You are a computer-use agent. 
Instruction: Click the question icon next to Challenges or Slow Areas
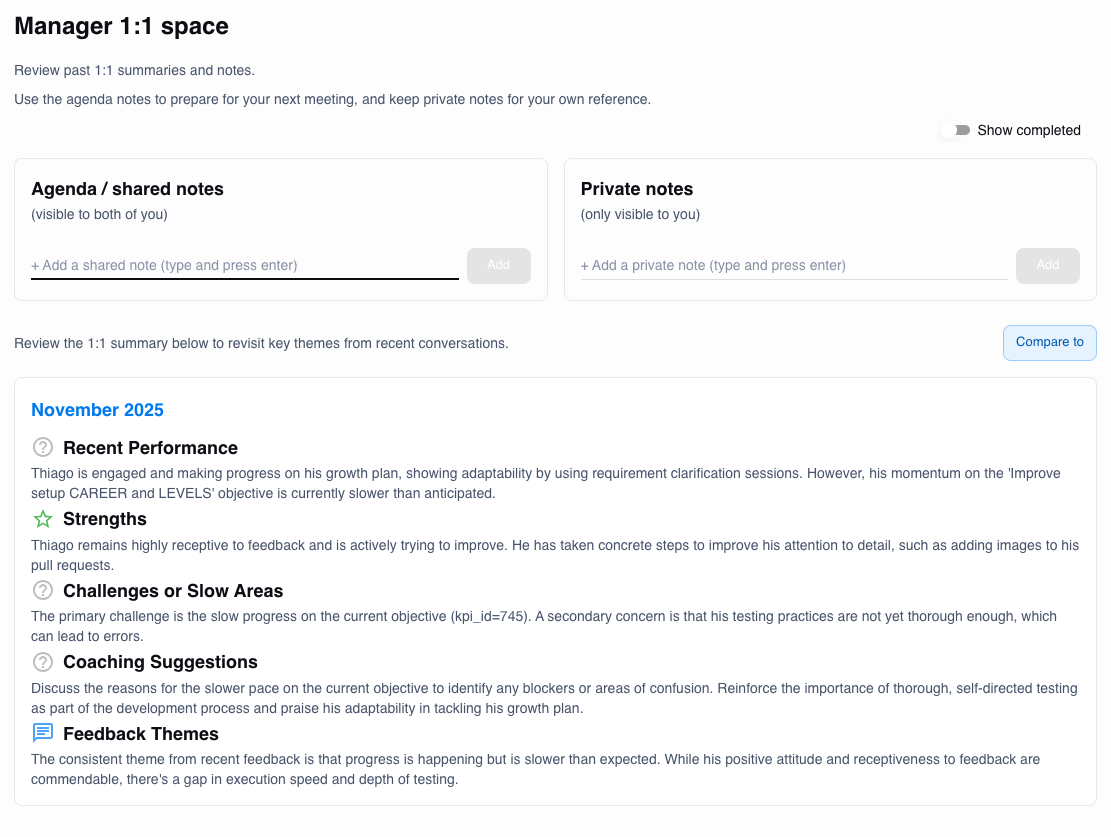coord(43,591)
